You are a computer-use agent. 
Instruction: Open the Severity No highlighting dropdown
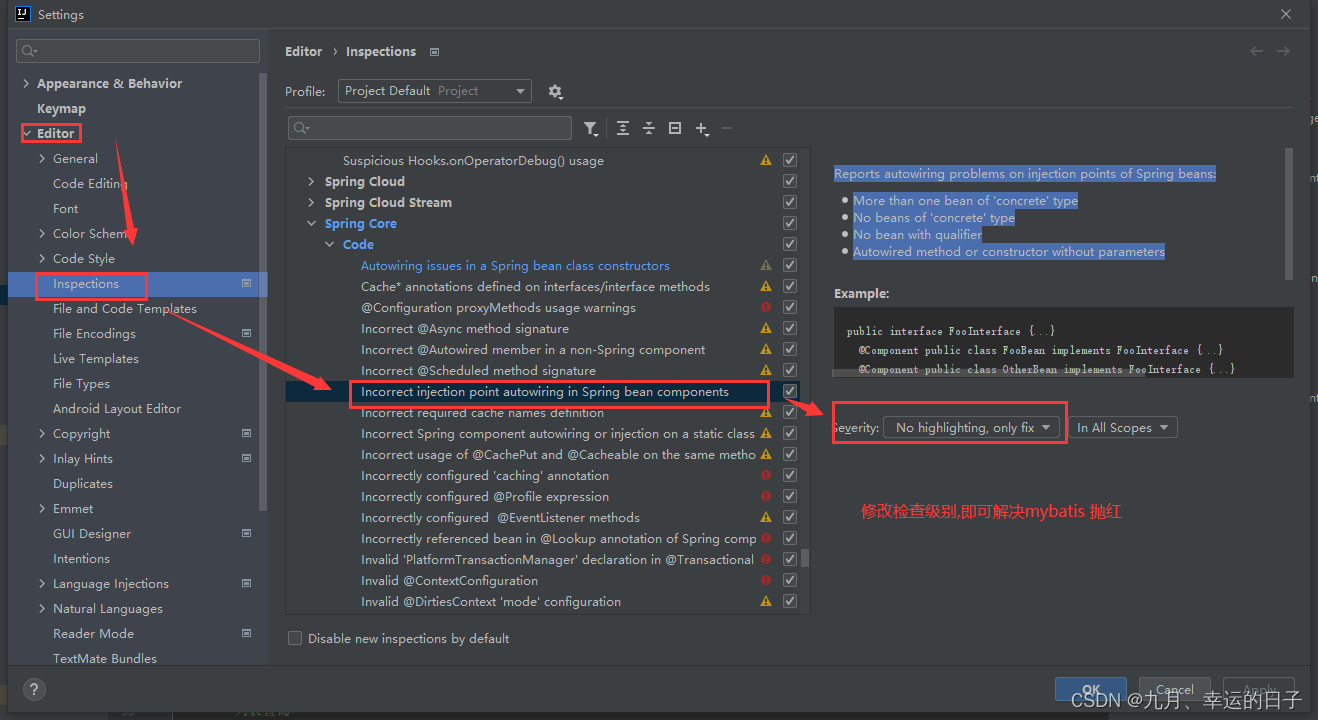click(972, 427)
